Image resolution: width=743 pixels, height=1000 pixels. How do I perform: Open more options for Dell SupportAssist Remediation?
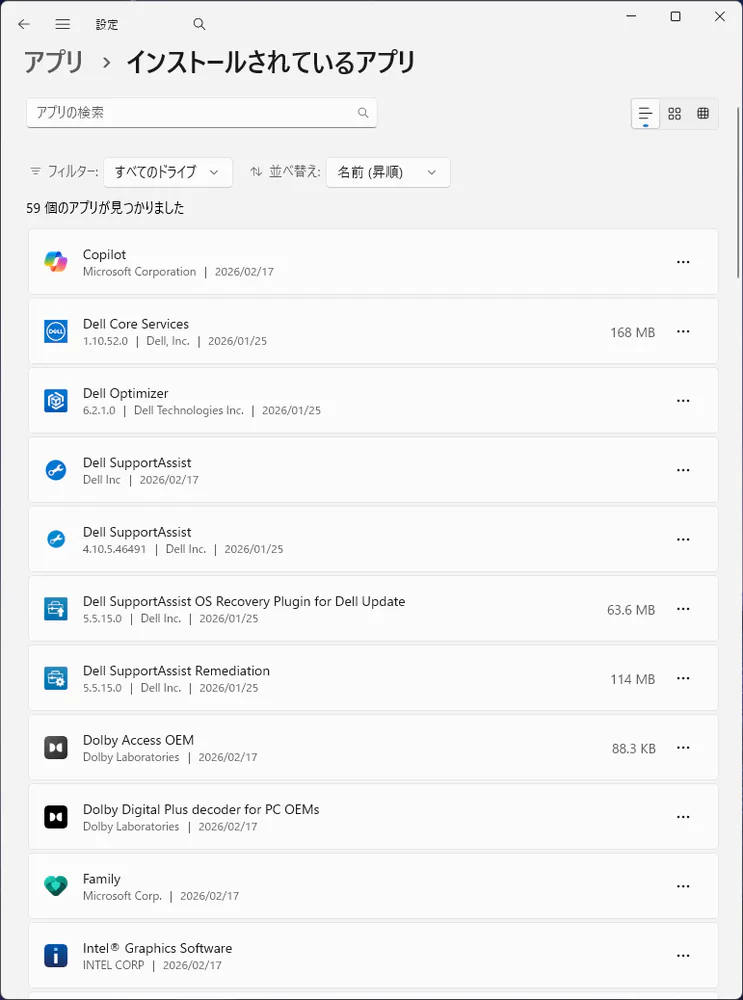[x=683, y=678]
